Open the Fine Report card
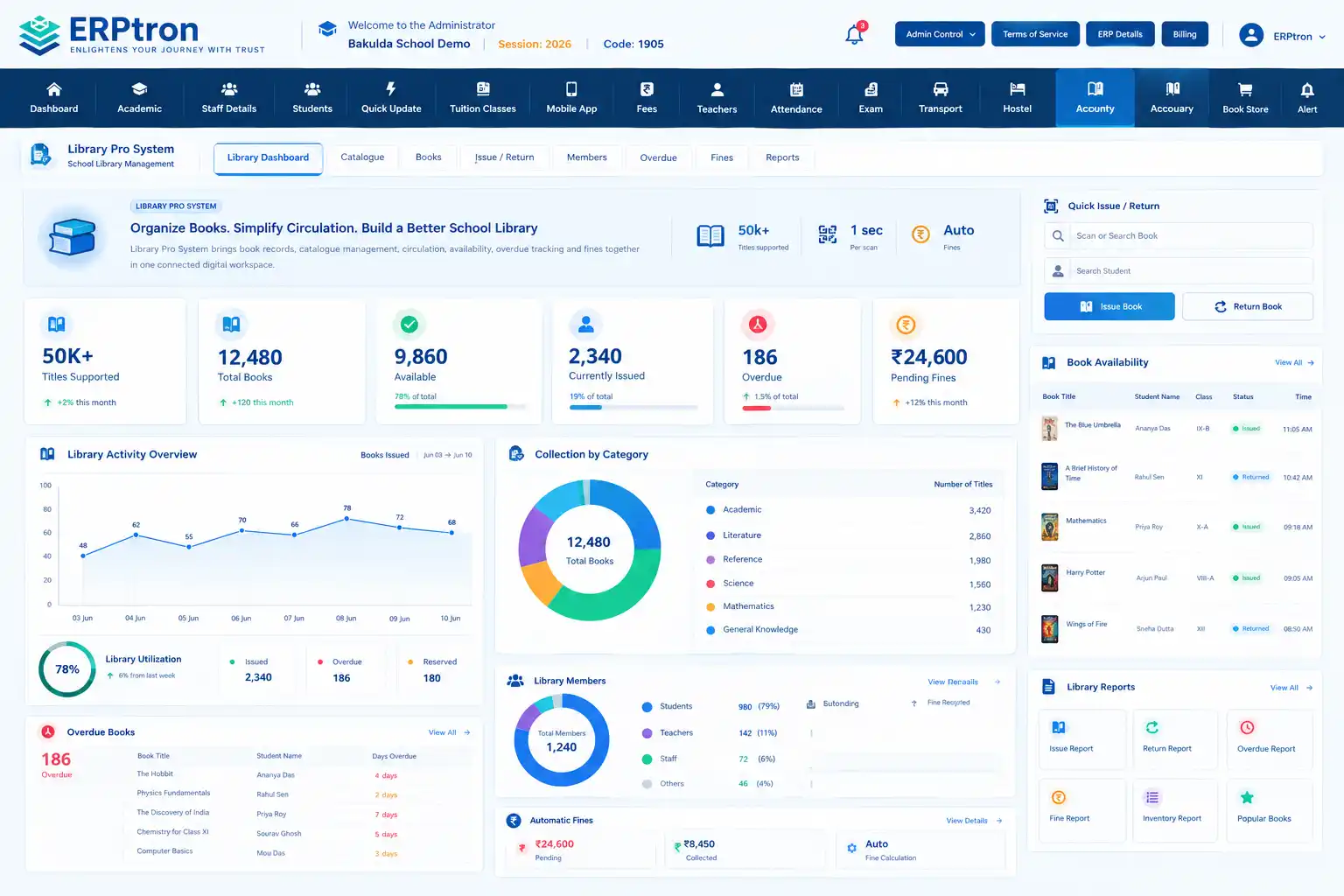 pos(1082,810)
